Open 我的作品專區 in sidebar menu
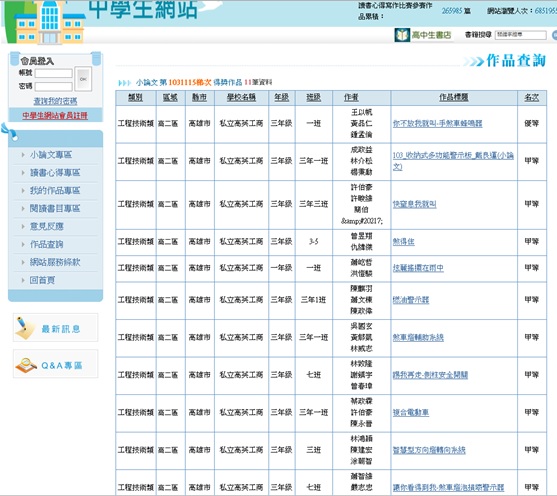Image resolution: width=557 pixels, height=496 pixels. point(55,191)
